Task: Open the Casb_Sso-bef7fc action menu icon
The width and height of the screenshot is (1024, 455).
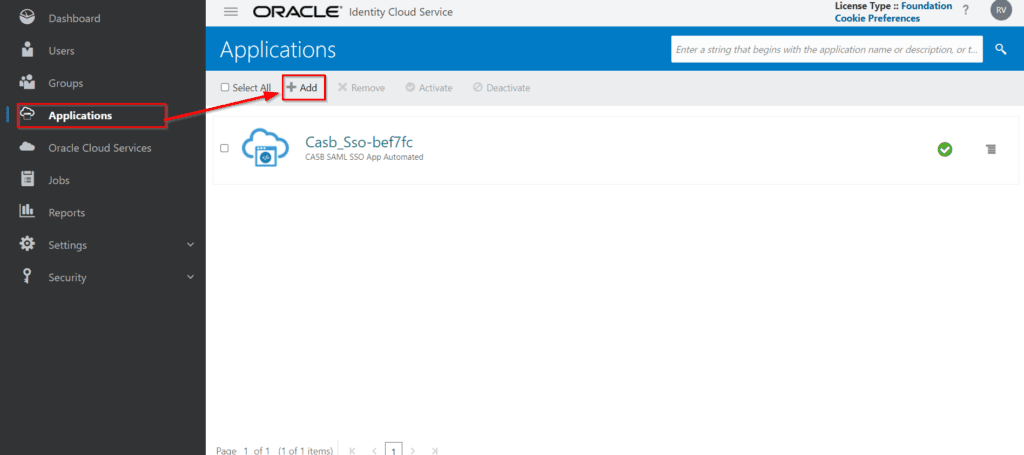Action: pos(990,149)
